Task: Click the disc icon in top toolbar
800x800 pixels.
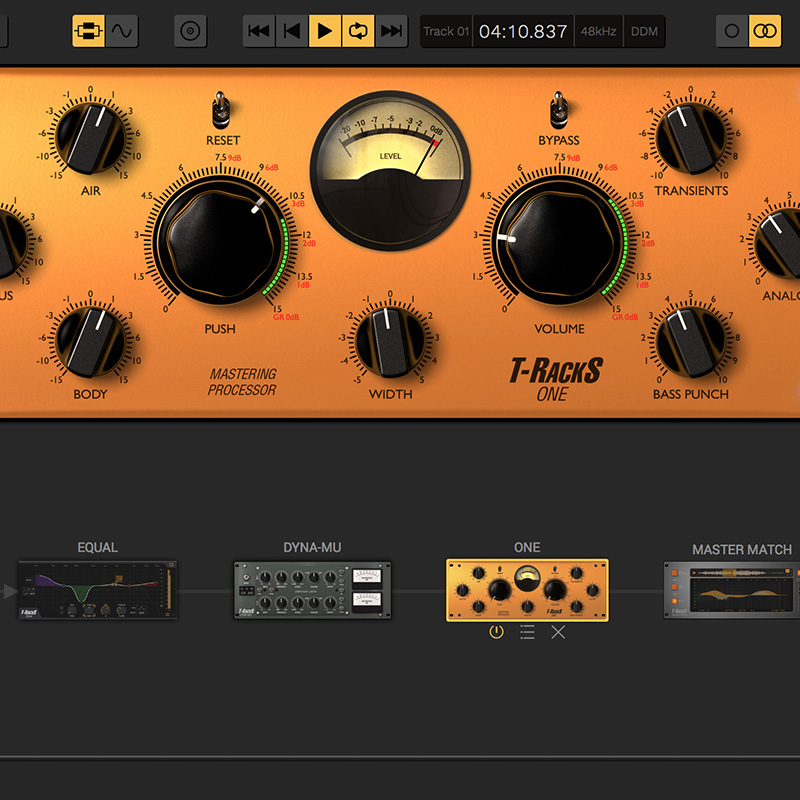Action: 190,31
